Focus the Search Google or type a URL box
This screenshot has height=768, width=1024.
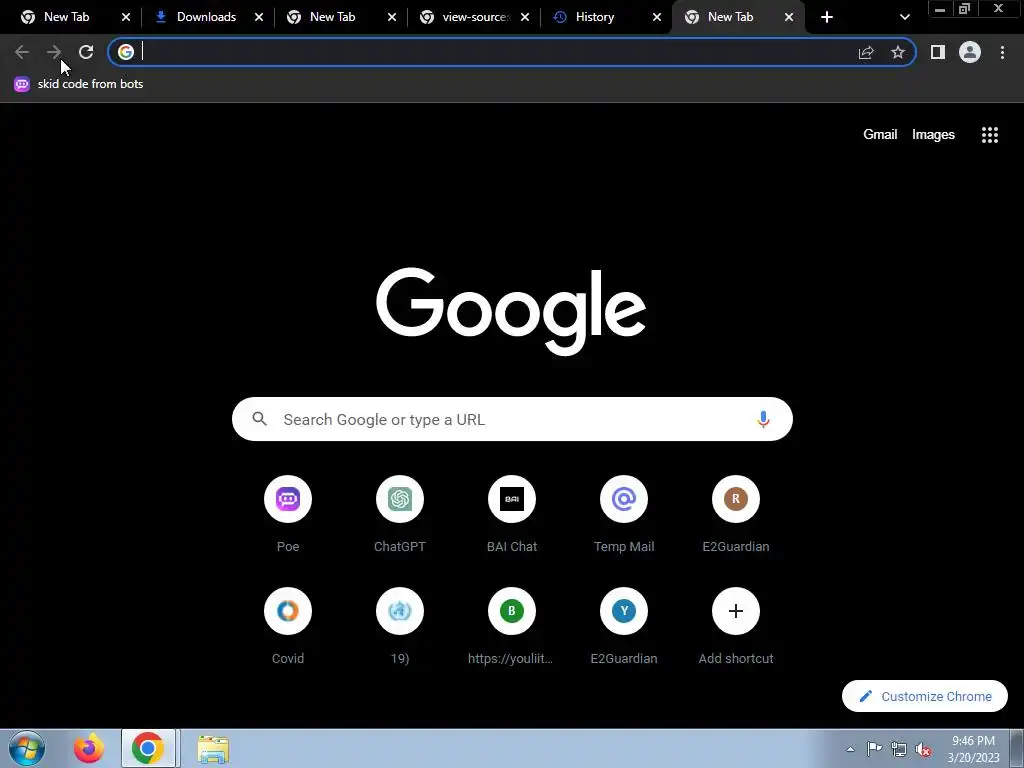pos(512,419)
